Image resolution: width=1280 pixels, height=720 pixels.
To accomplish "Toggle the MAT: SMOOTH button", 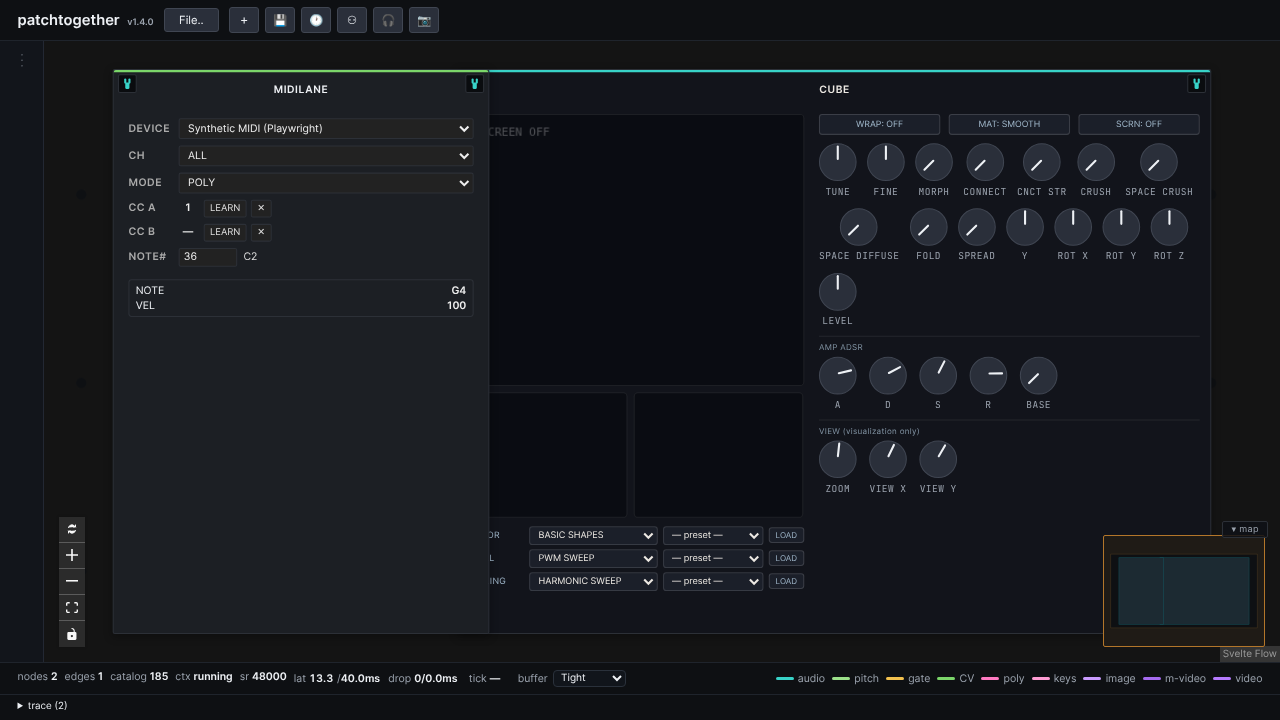I will coord(1009,124).
